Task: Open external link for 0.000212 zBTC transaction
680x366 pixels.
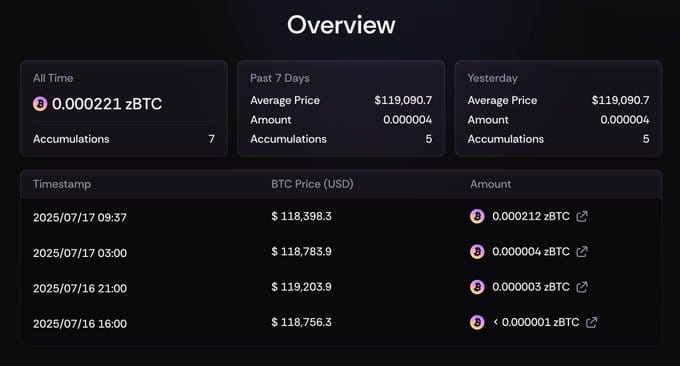Action: tap(582, 216)
